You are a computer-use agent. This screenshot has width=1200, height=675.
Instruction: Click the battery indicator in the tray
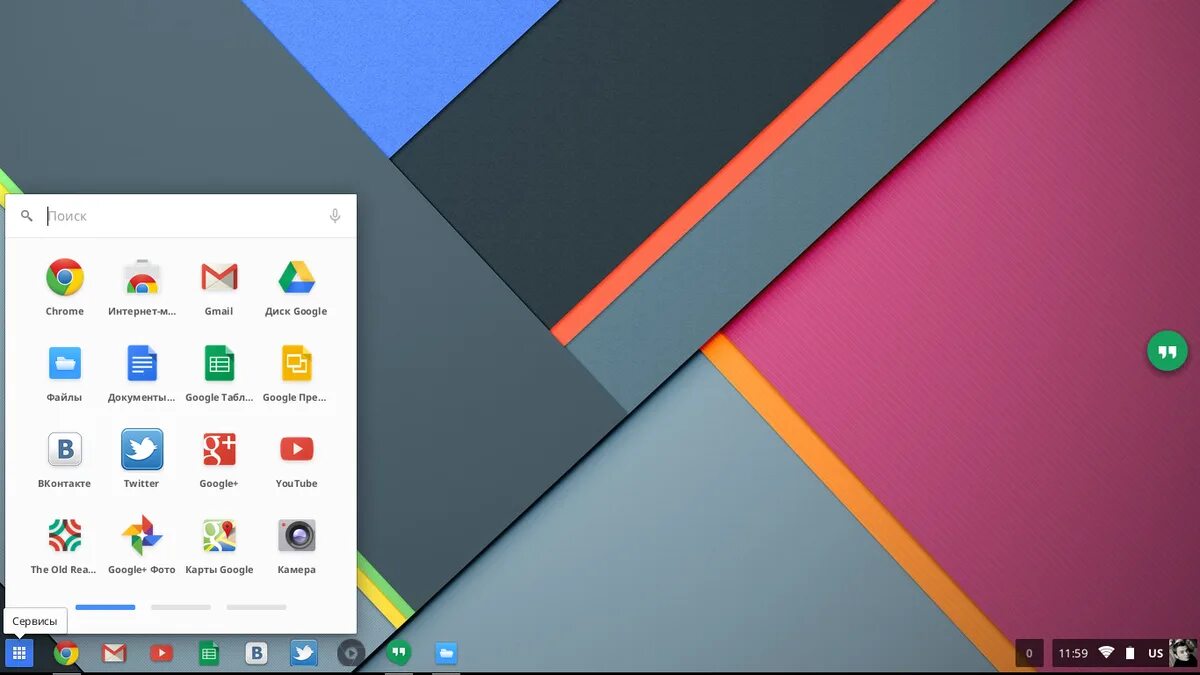pyautogui.click(x=1130, y=654)
